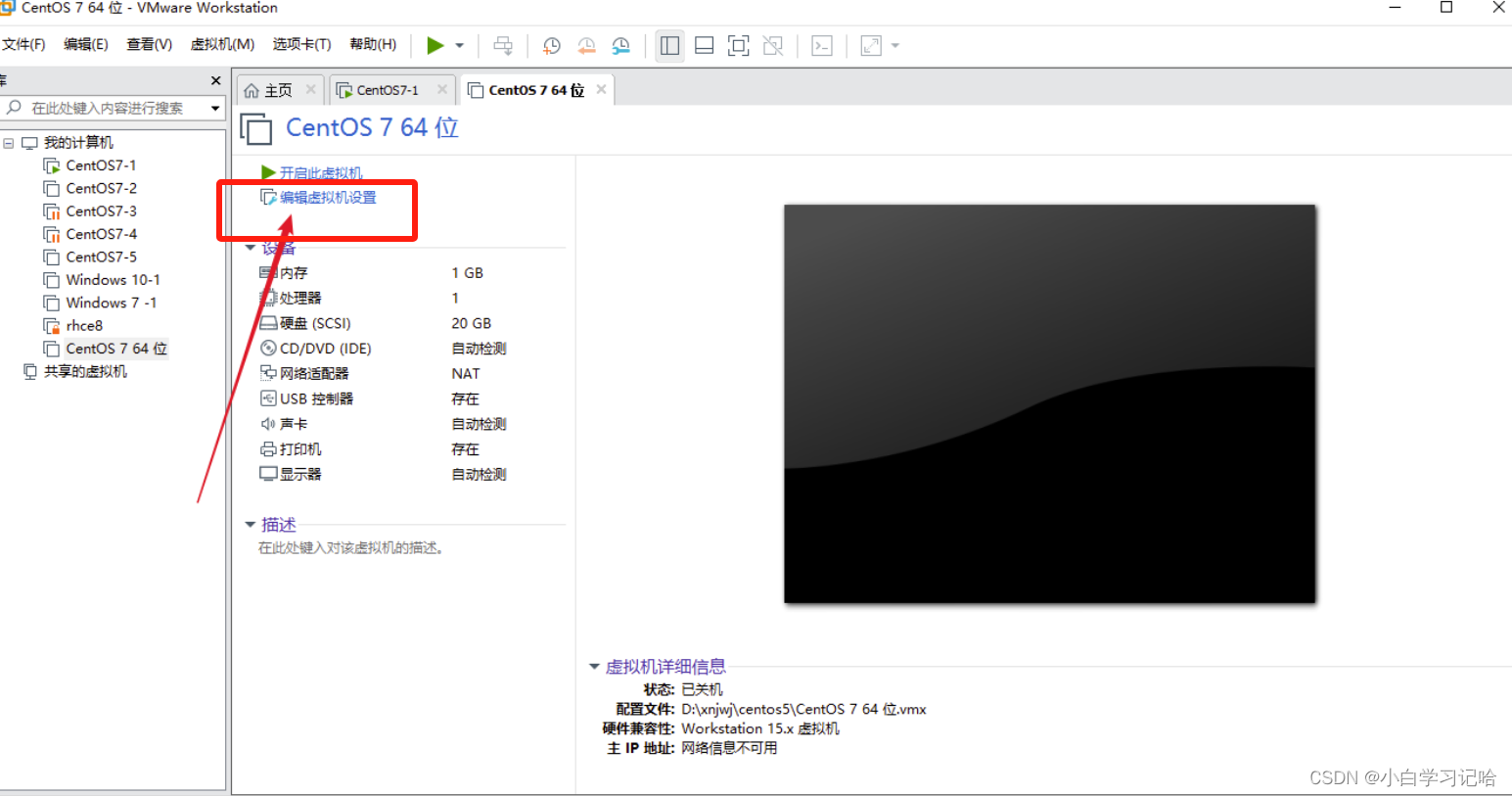The width and height of the screenshot is (1512, 796).
Task: Open the console view terminal icon
Action: point(822,45)
